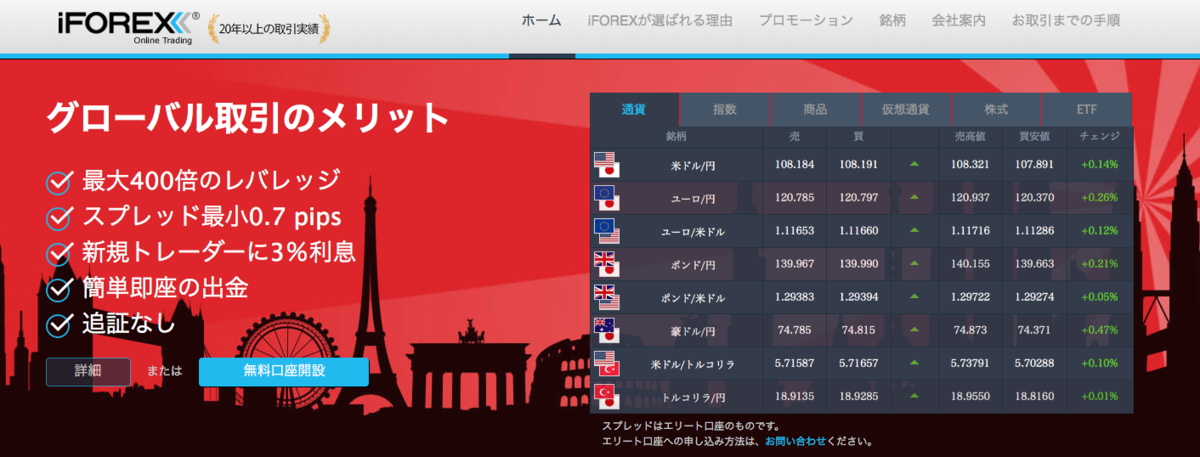This screenshot has width=1200, height=457.
Task: Click buy price 1.11660
Action: click(859, 231)
